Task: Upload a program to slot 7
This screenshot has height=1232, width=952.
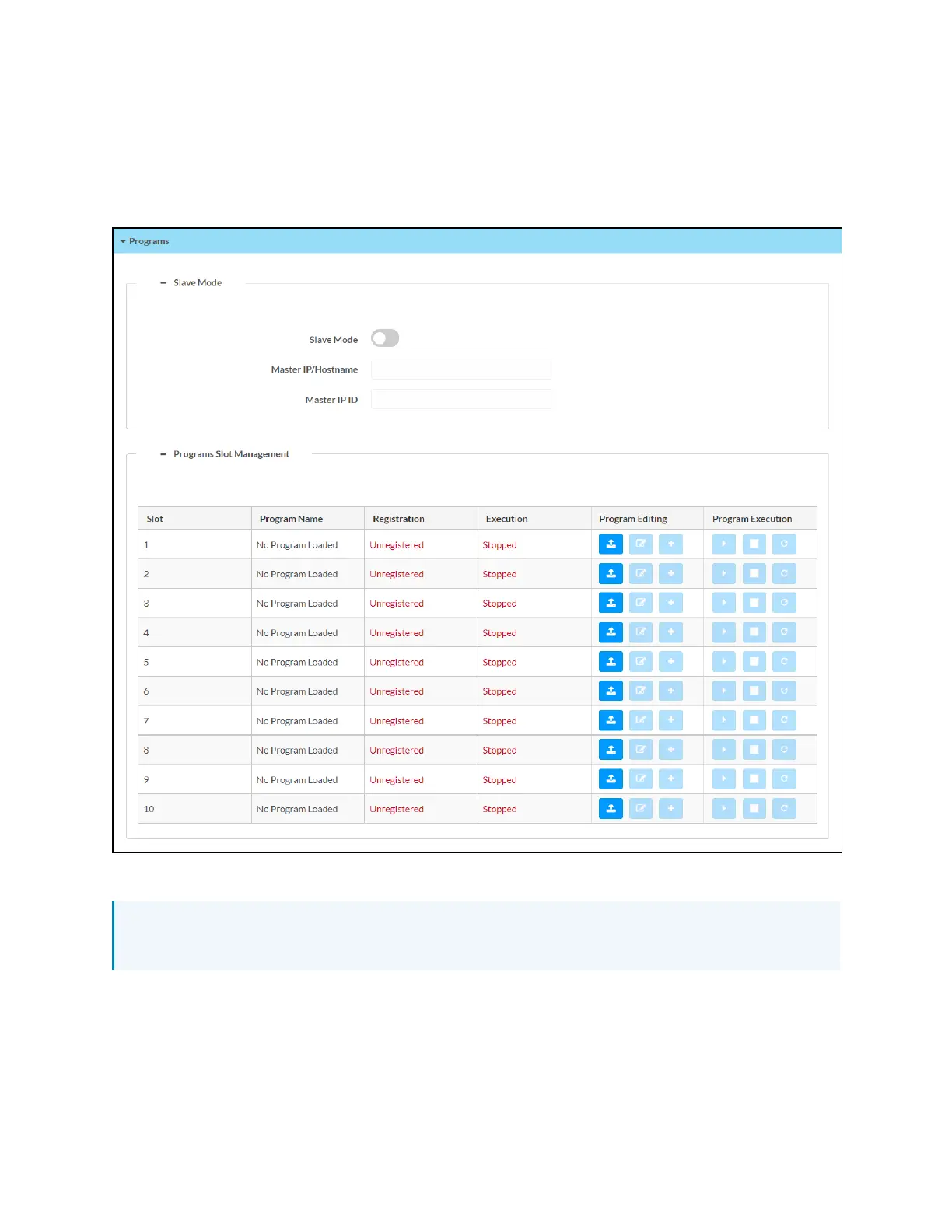Action: click(x=611, y=720)
